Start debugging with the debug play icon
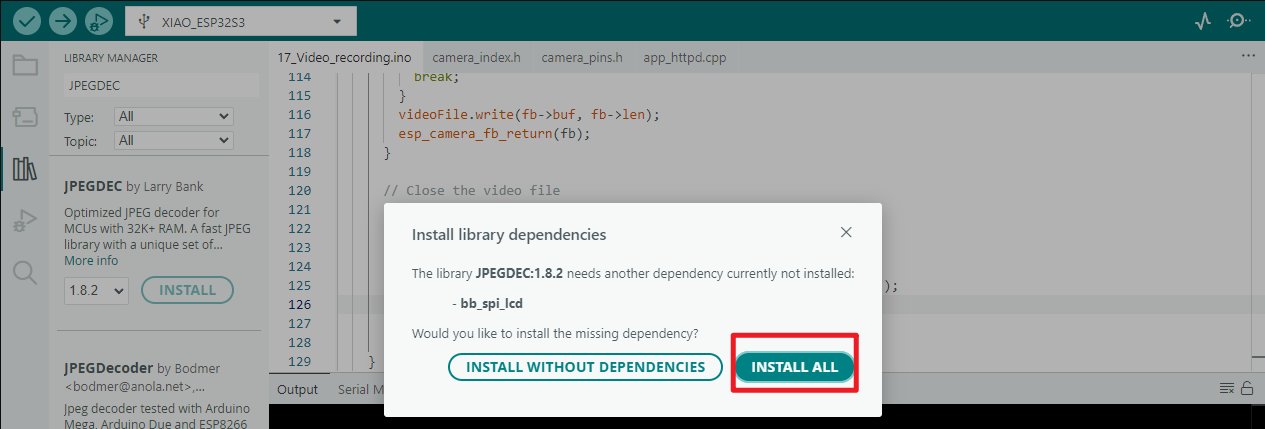This screenshot has width=1265, height=429. pos(99,21)
